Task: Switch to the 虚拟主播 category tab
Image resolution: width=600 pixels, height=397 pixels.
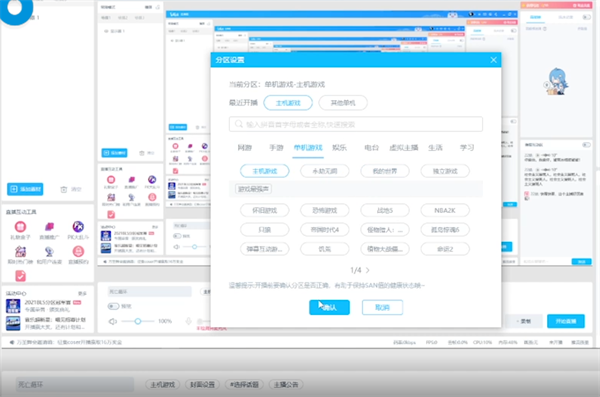Action: pyautogui.click(x=404, y=147)
